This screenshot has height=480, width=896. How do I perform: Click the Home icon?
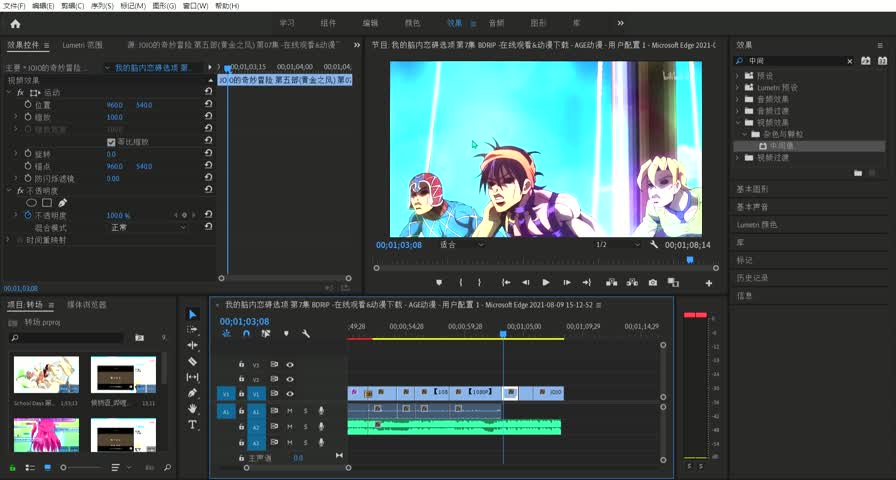pos(15,23)
